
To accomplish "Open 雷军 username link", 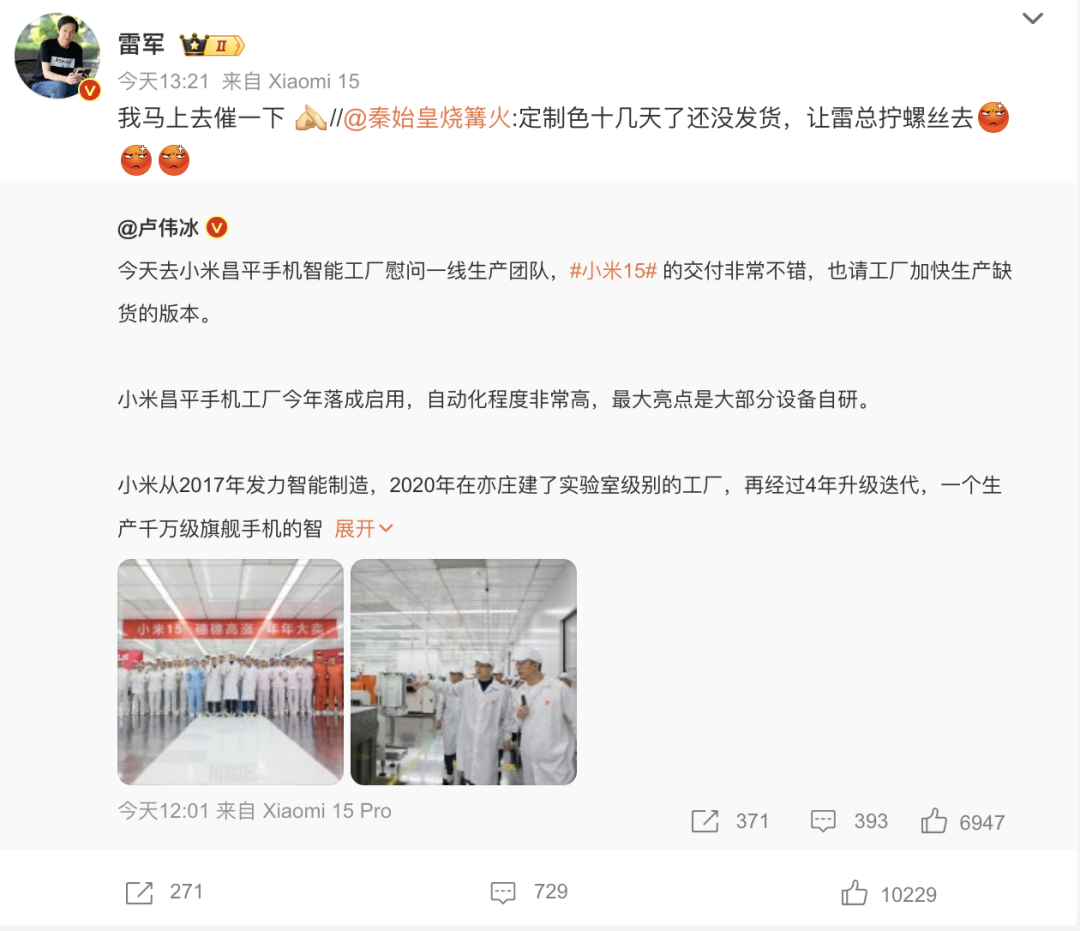I will pos(141,45).
